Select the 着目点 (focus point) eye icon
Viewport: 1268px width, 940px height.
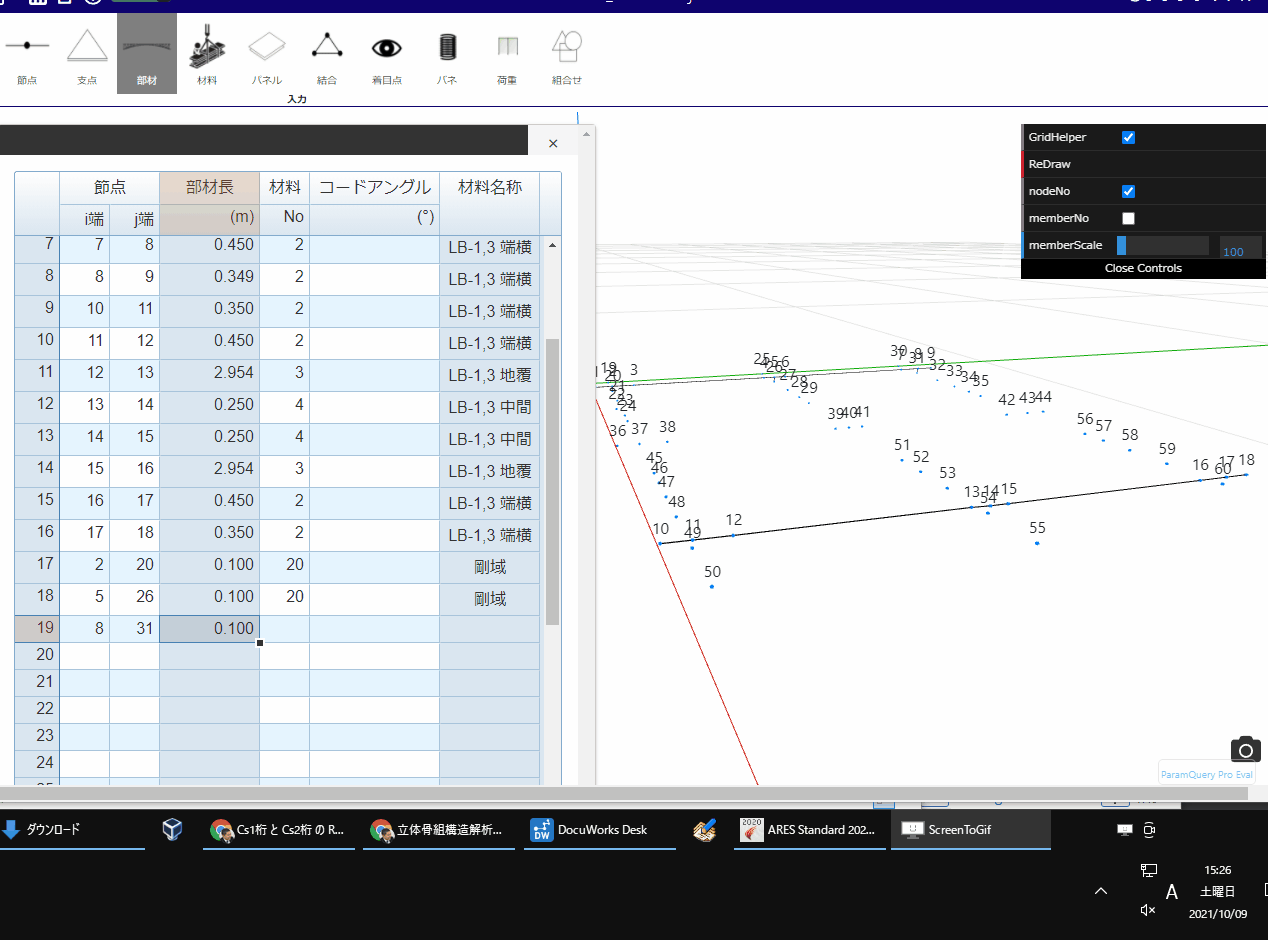[386, 55]
